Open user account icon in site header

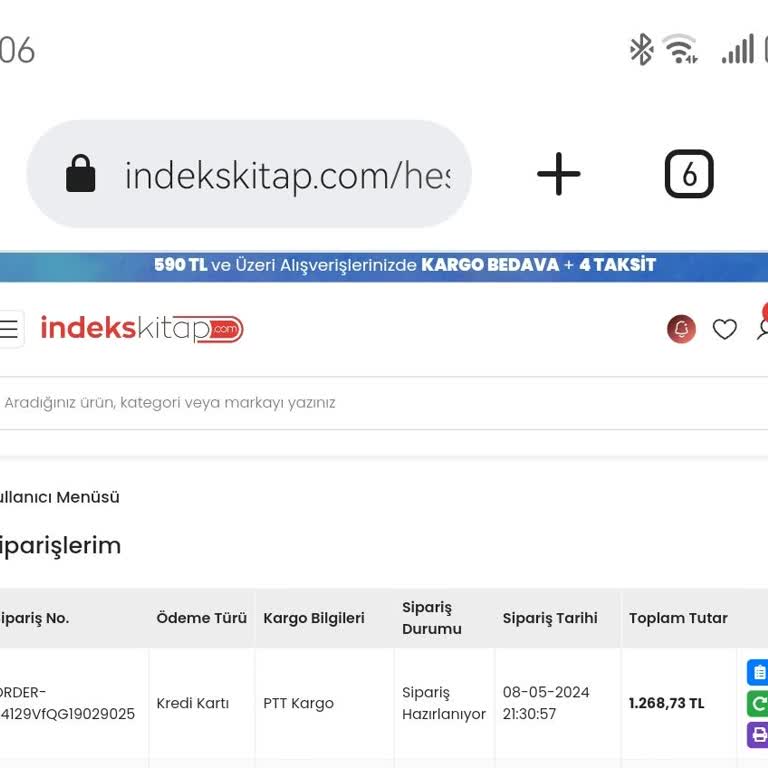pyautogui.click(x=762, y=328)
